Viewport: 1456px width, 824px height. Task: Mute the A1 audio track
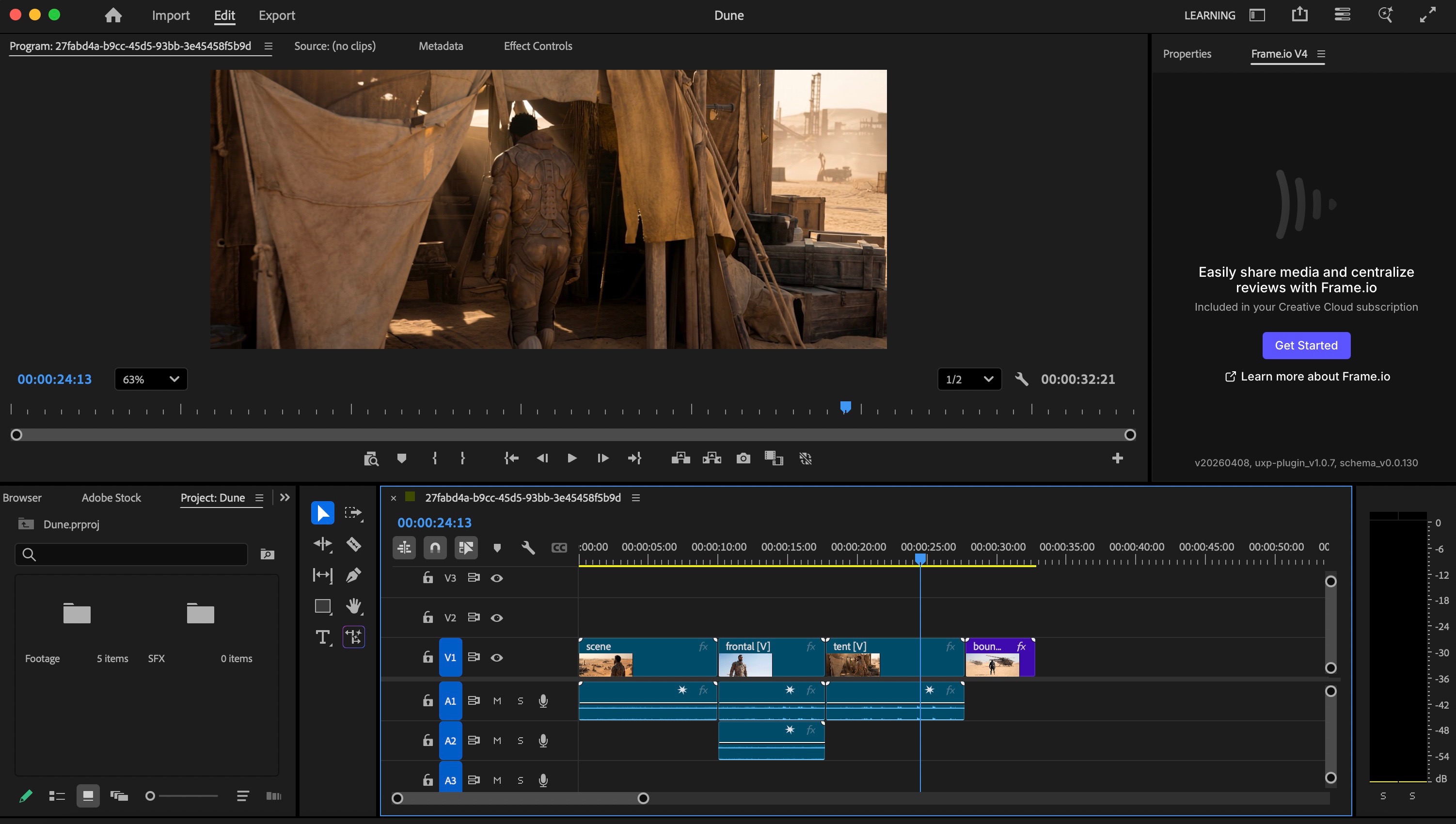(497, 700)
